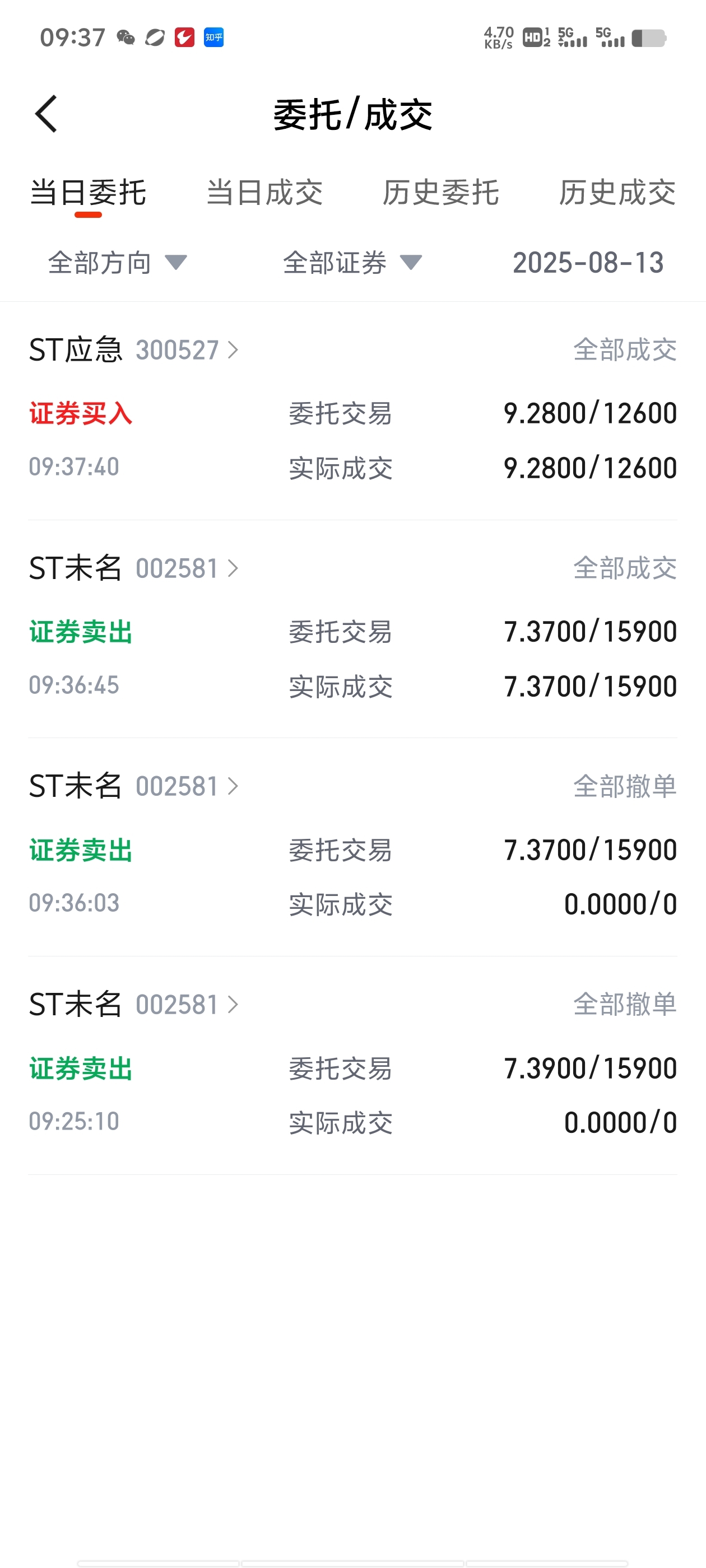The height and width of the screenshot is (1568, 706).
Task: Tap 全部成交 status of ST应急 order
Action: (625, 350)
